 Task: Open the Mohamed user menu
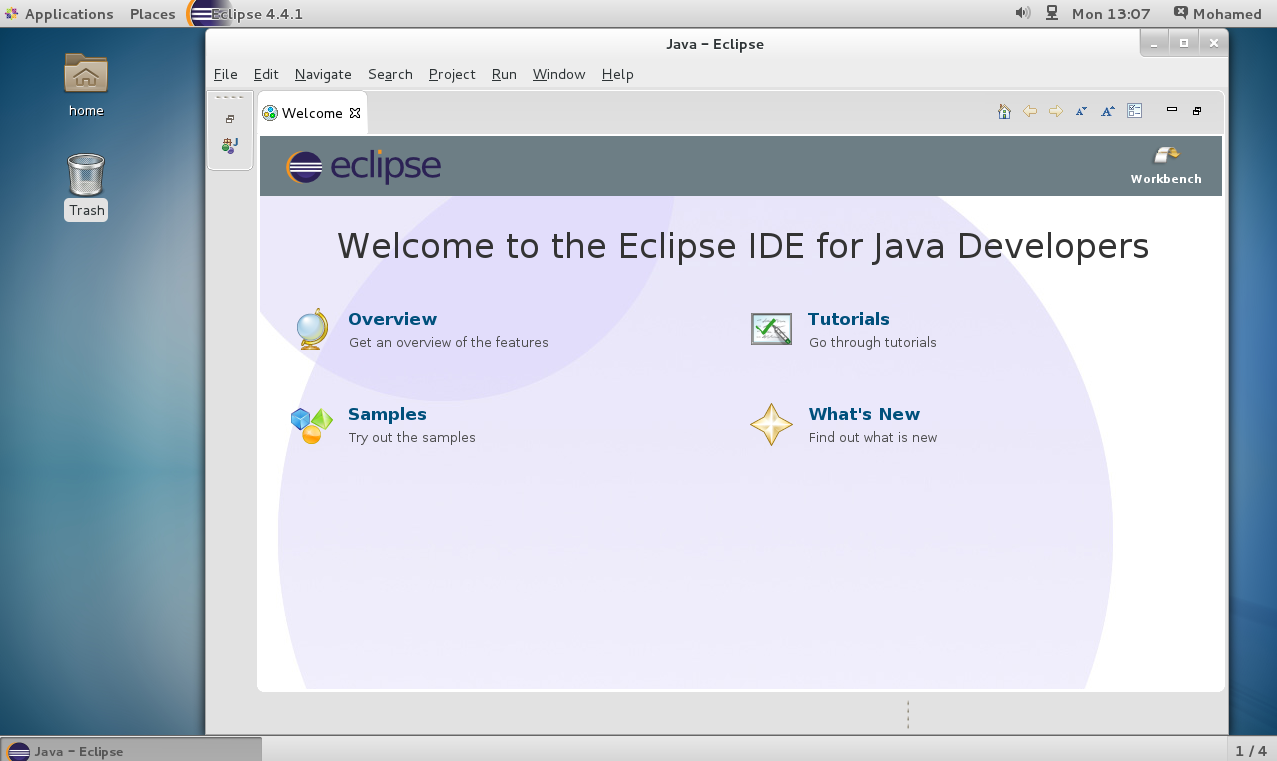click(x=1218, y=14)
